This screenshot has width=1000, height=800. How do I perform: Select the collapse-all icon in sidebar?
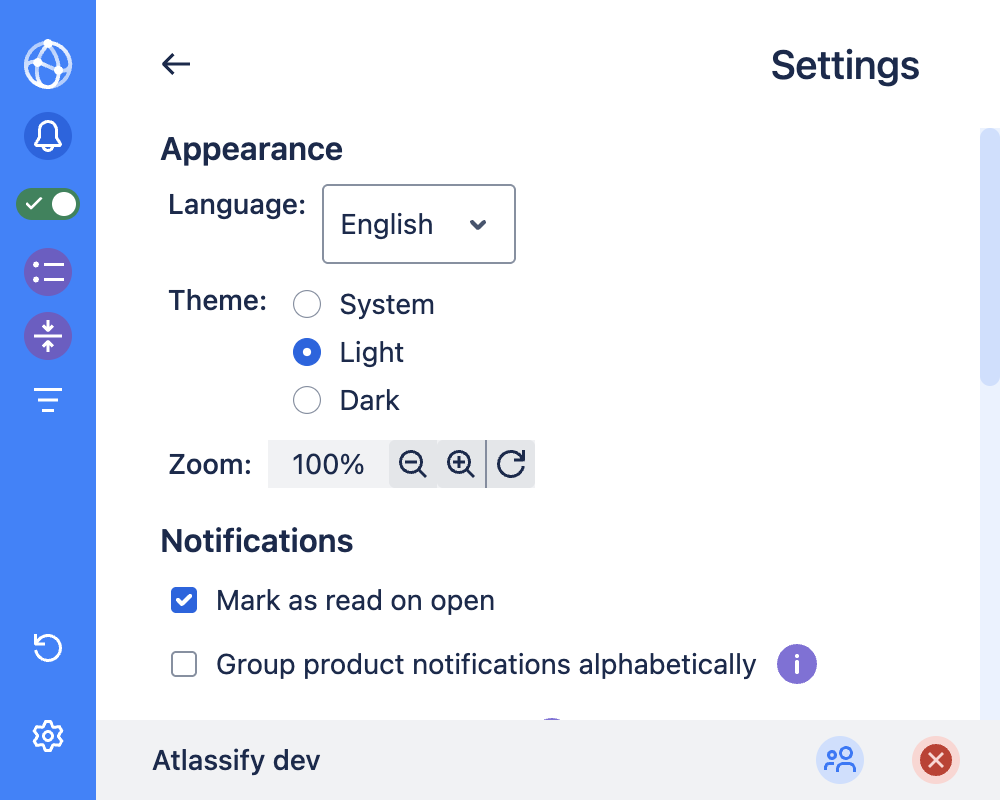click(47, 336)
